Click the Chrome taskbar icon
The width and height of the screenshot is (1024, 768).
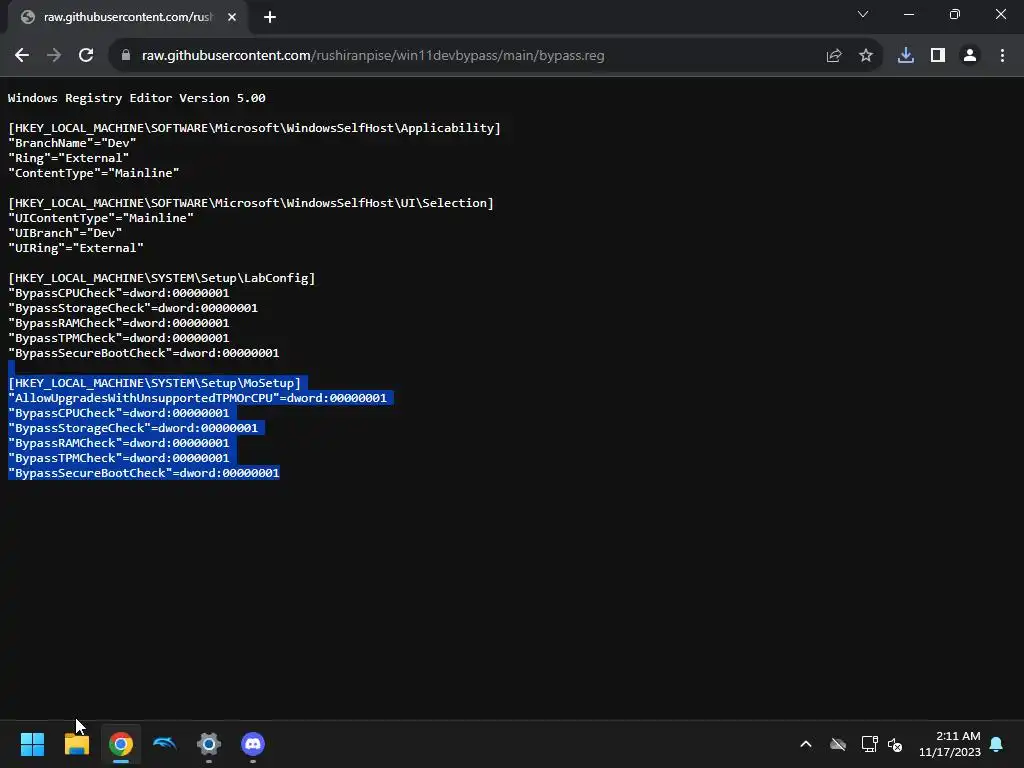click(121, 744)
